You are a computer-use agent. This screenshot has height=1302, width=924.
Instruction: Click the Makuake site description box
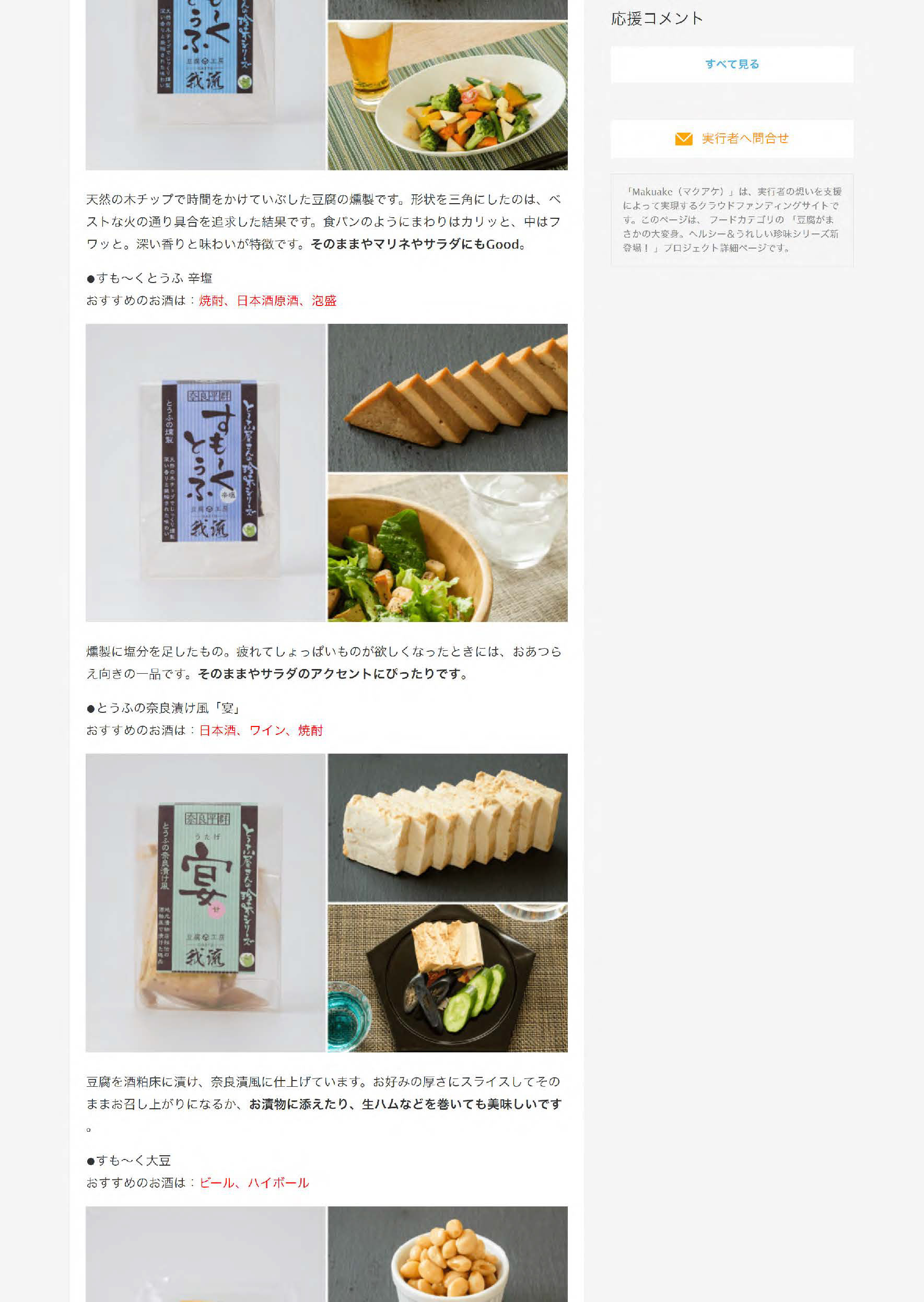click(x=732, y=219)
